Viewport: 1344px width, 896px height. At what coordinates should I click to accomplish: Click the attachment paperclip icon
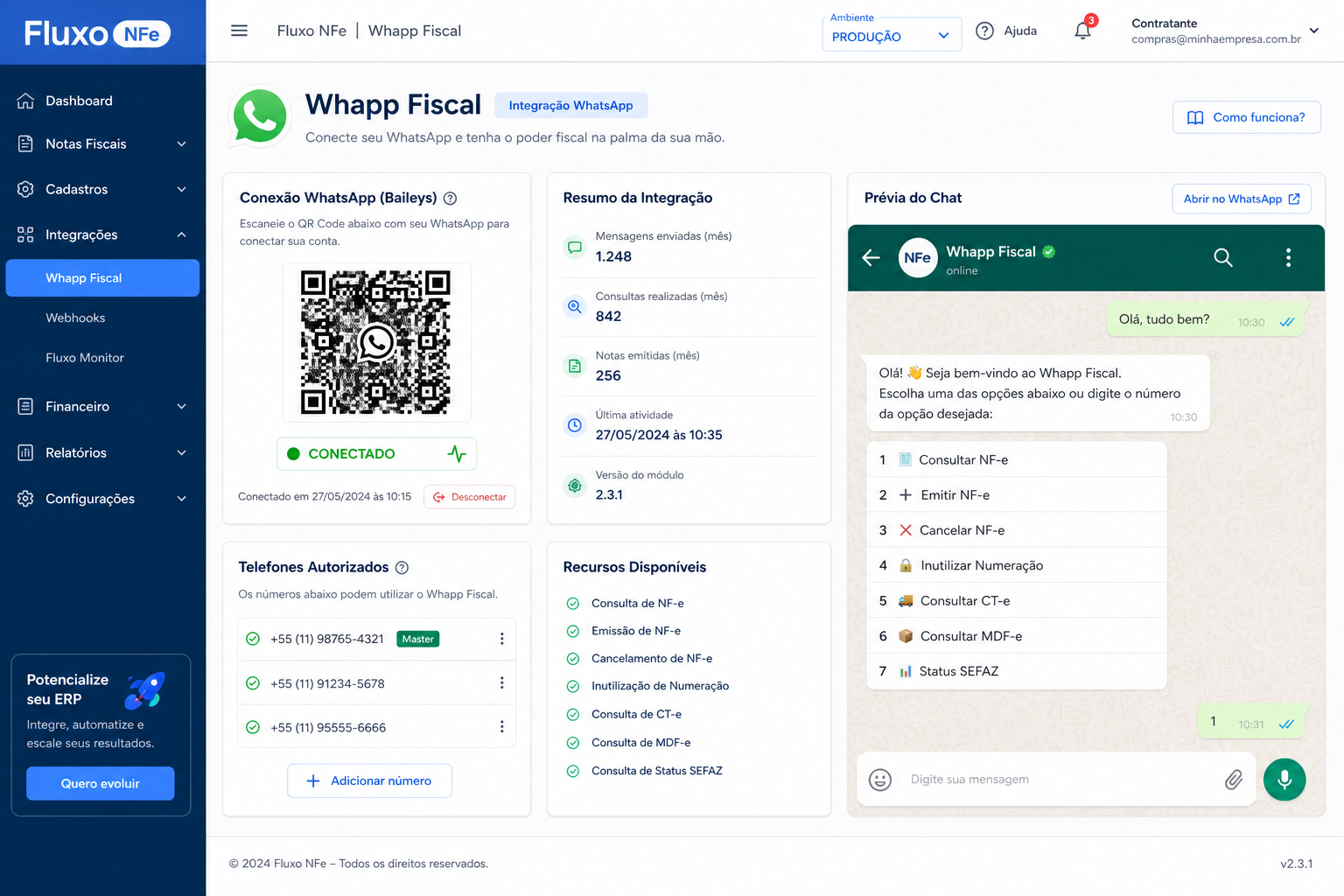click(x=1234, y=780)
